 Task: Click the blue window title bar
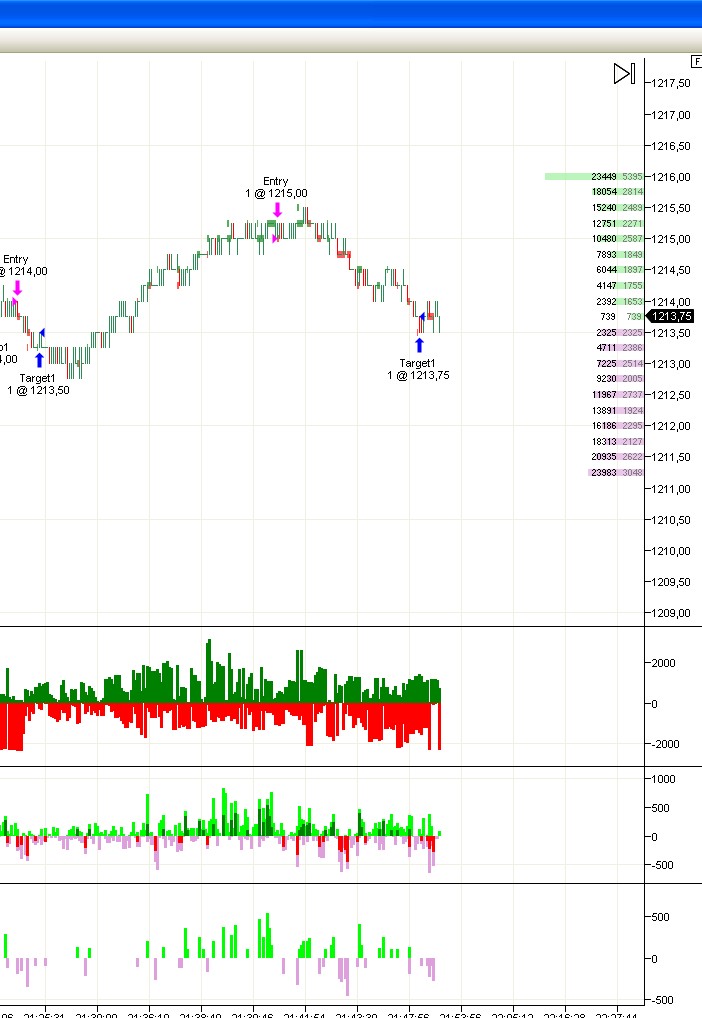point(351,13)
